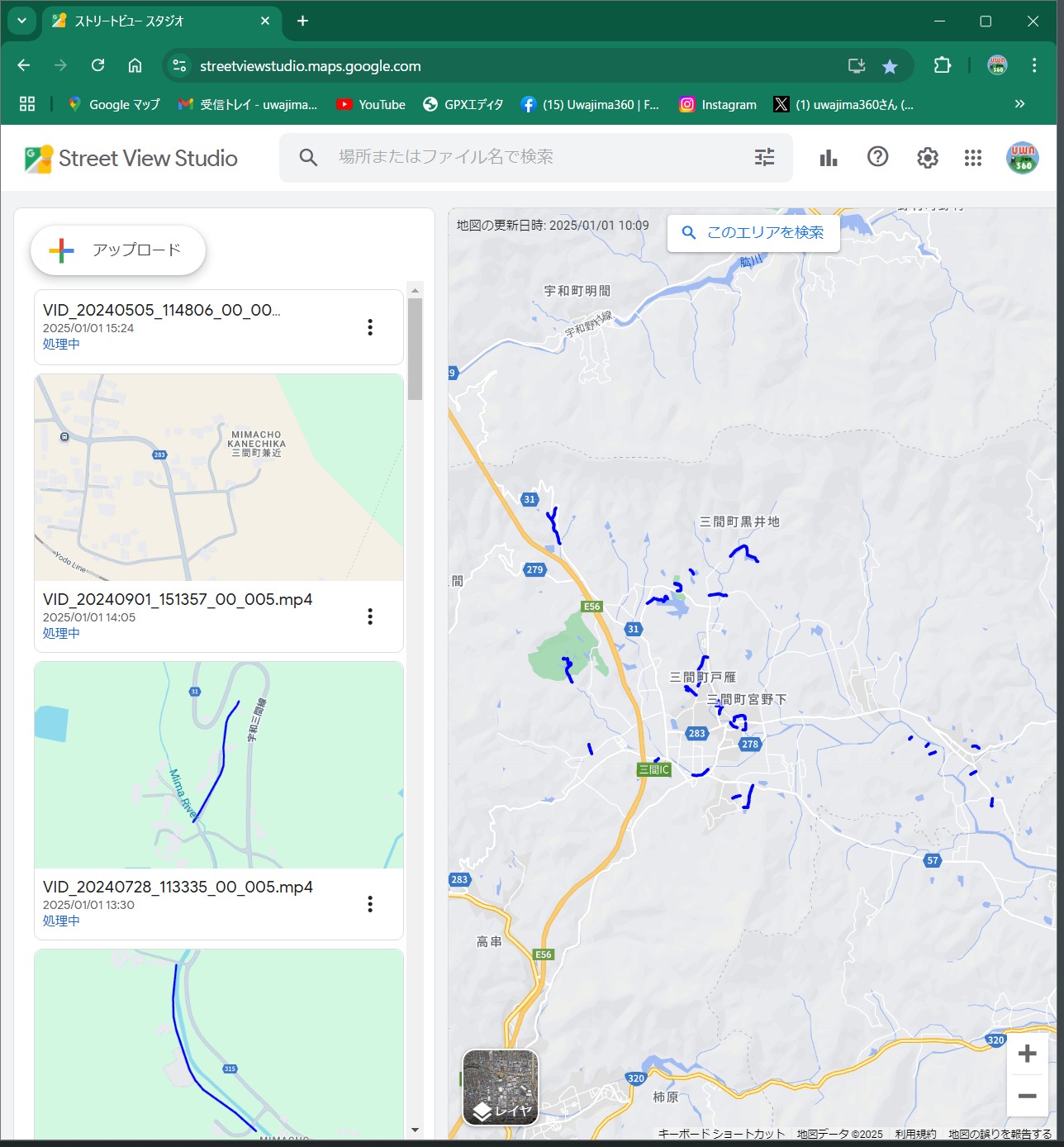Viewport: 1064px width, 1147px height.
Task: Open the VID_20240728_113335 map thumbnail
Action: coord(219,764)
